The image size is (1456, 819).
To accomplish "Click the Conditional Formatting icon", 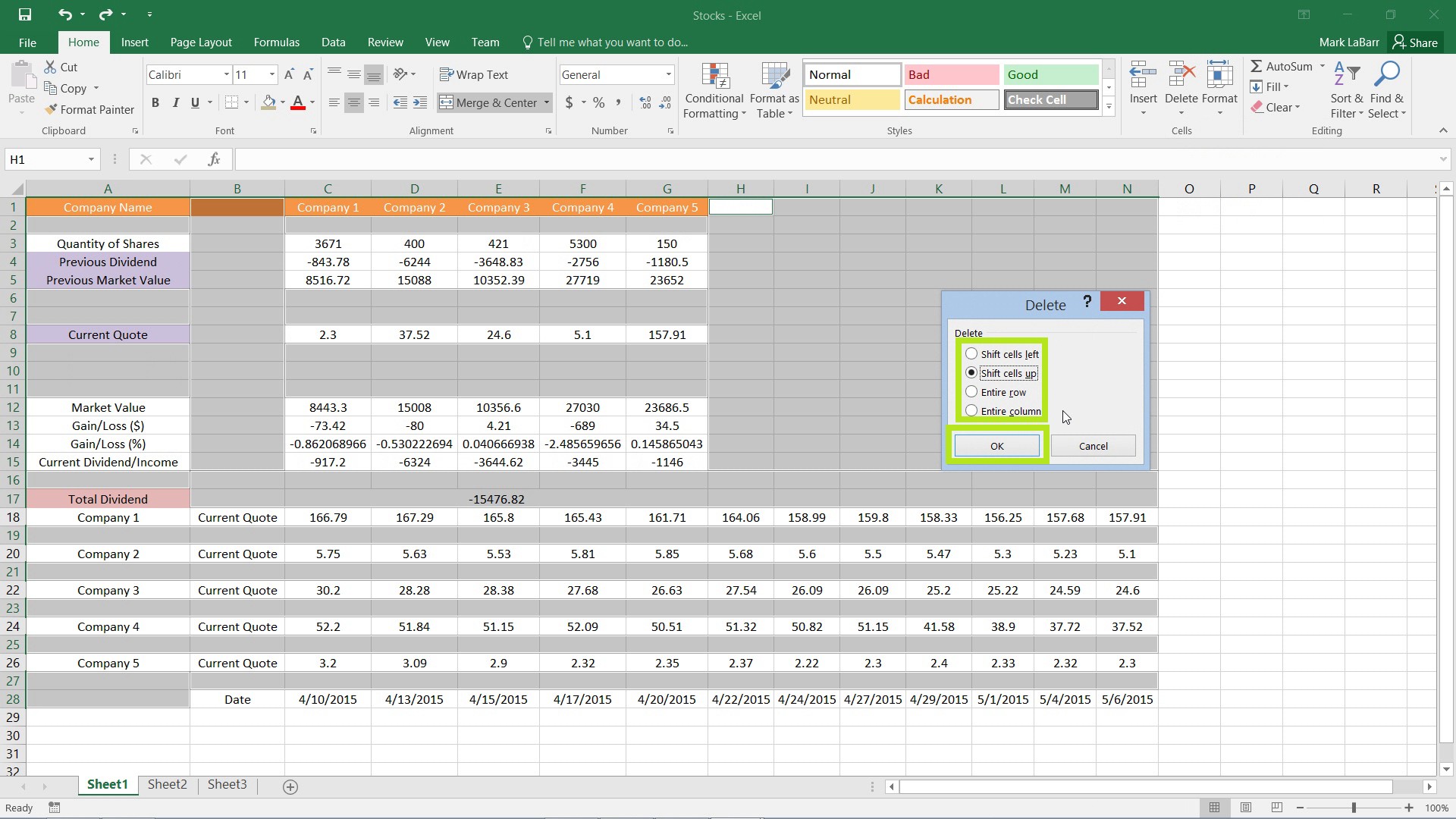I will [x=713, y=89].
